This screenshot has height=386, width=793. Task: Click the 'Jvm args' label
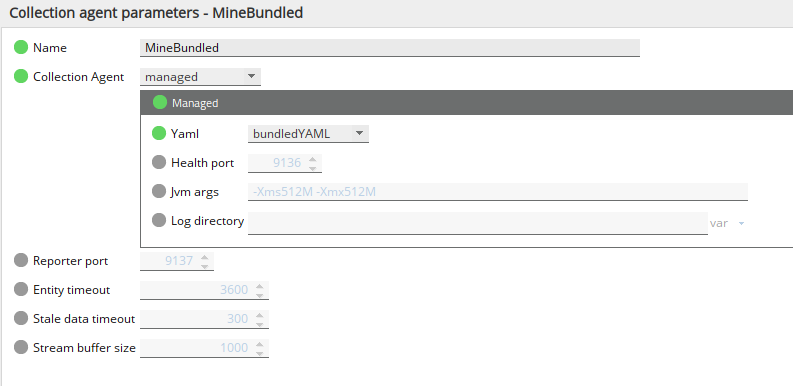(x=195, y=192)
